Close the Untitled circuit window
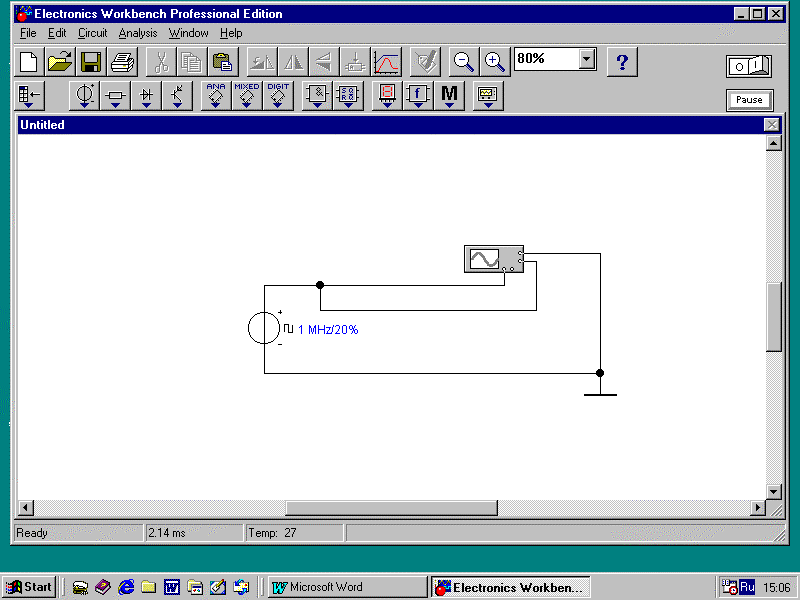Viewport: 800px width, 600px height. [772, 125]
